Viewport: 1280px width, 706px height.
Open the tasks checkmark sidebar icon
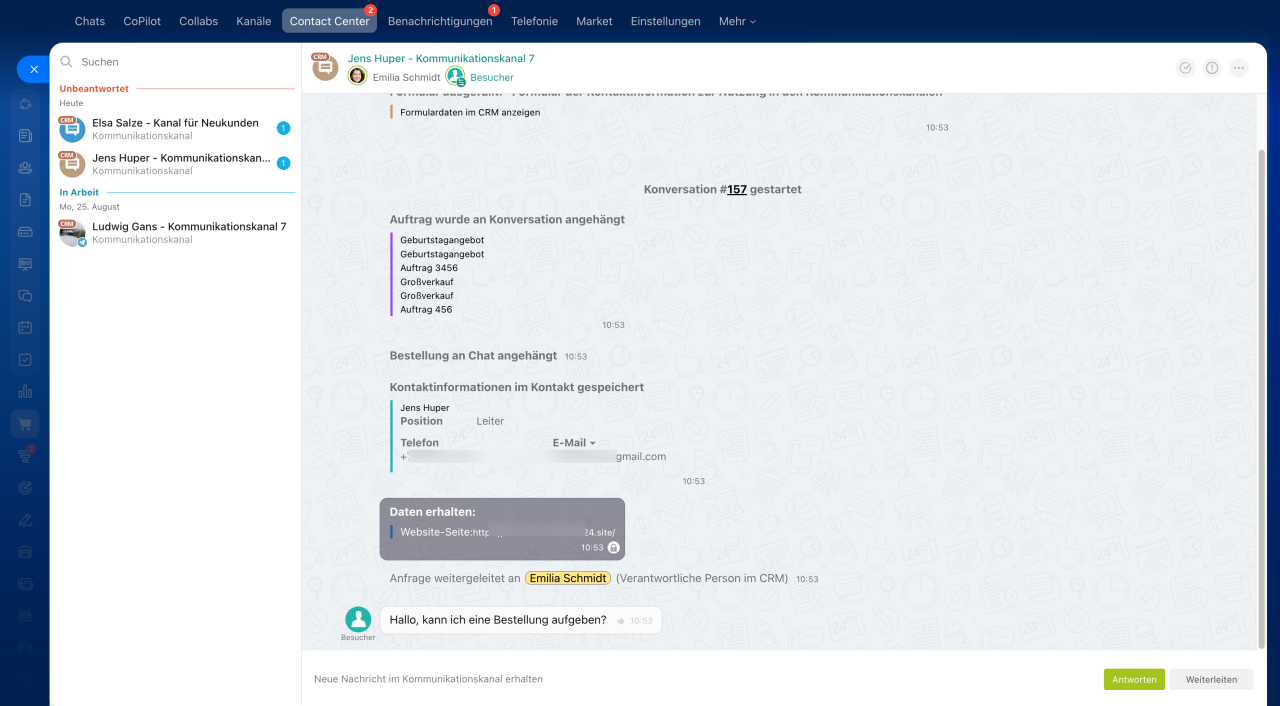[x=25, y=360]
